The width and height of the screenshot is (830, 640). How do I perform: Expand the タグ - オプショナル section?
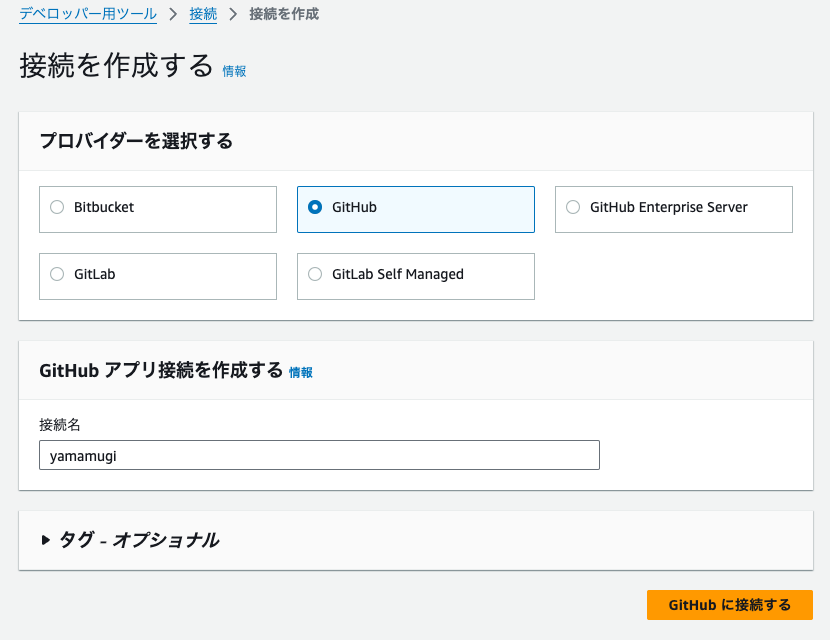click(x=130, y=540)
